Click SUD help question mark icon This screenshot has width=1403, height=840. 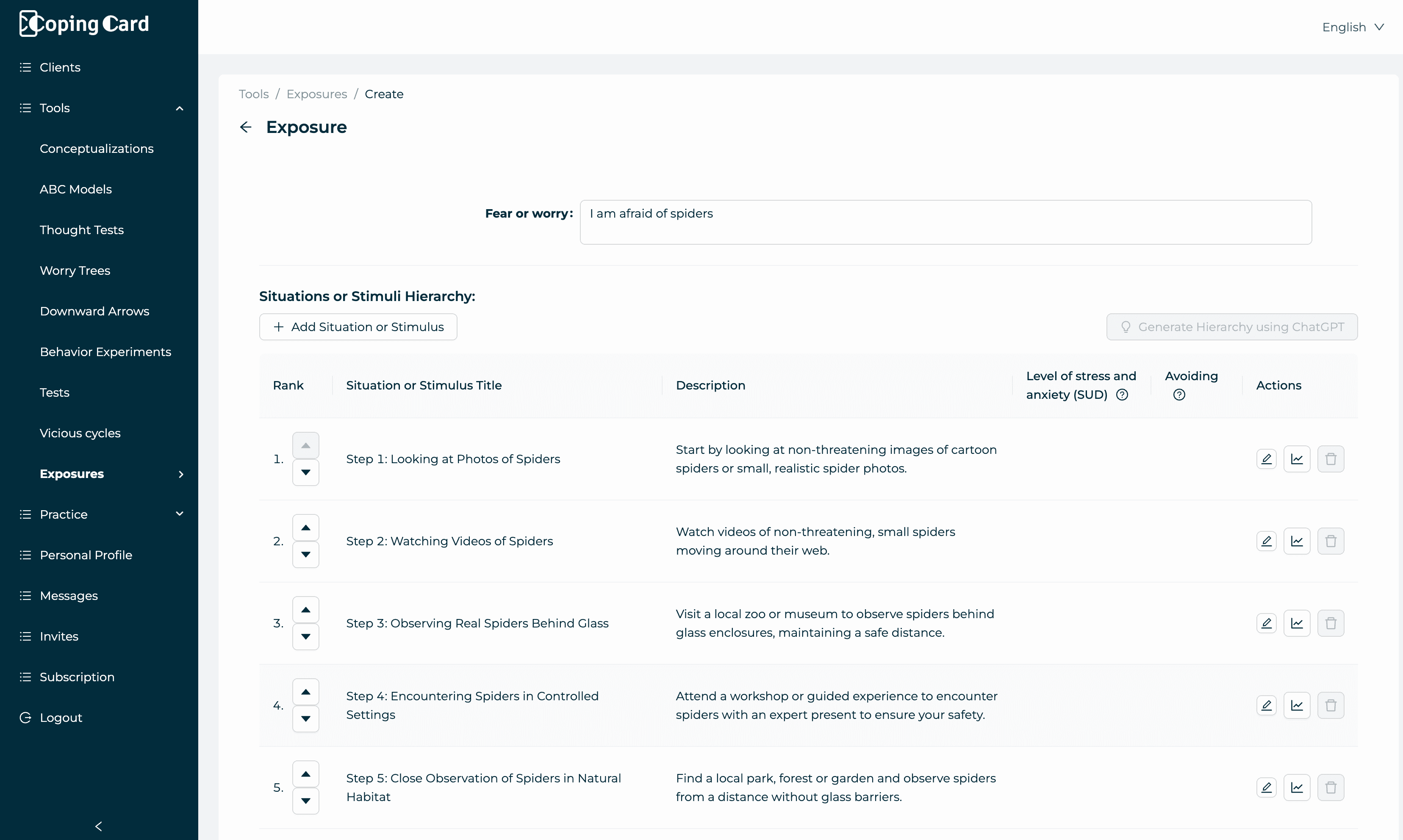[x=1122, y=395]
